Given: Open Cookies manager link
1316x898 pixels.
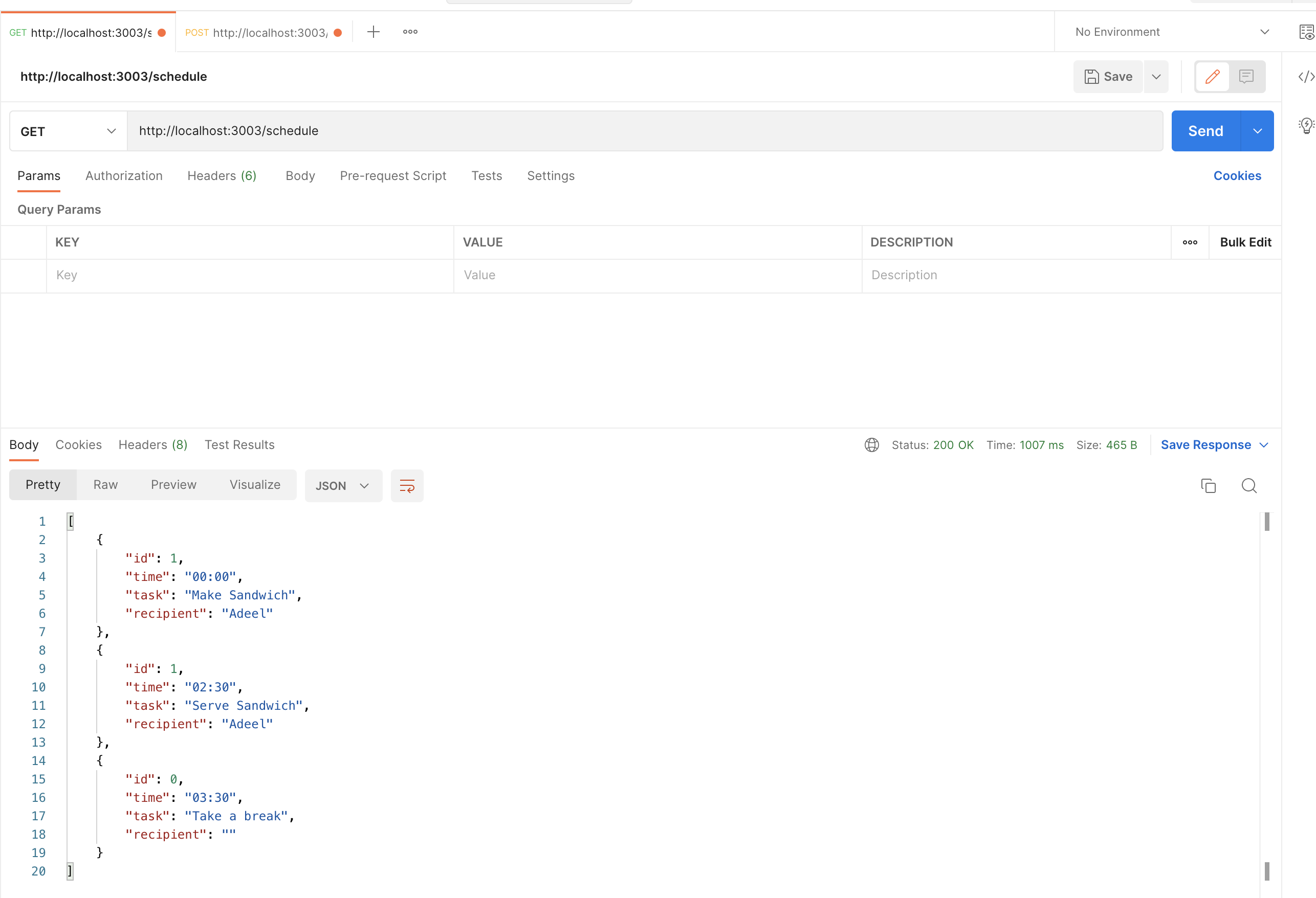Looking at the screenshot, I should point(1237,176).
